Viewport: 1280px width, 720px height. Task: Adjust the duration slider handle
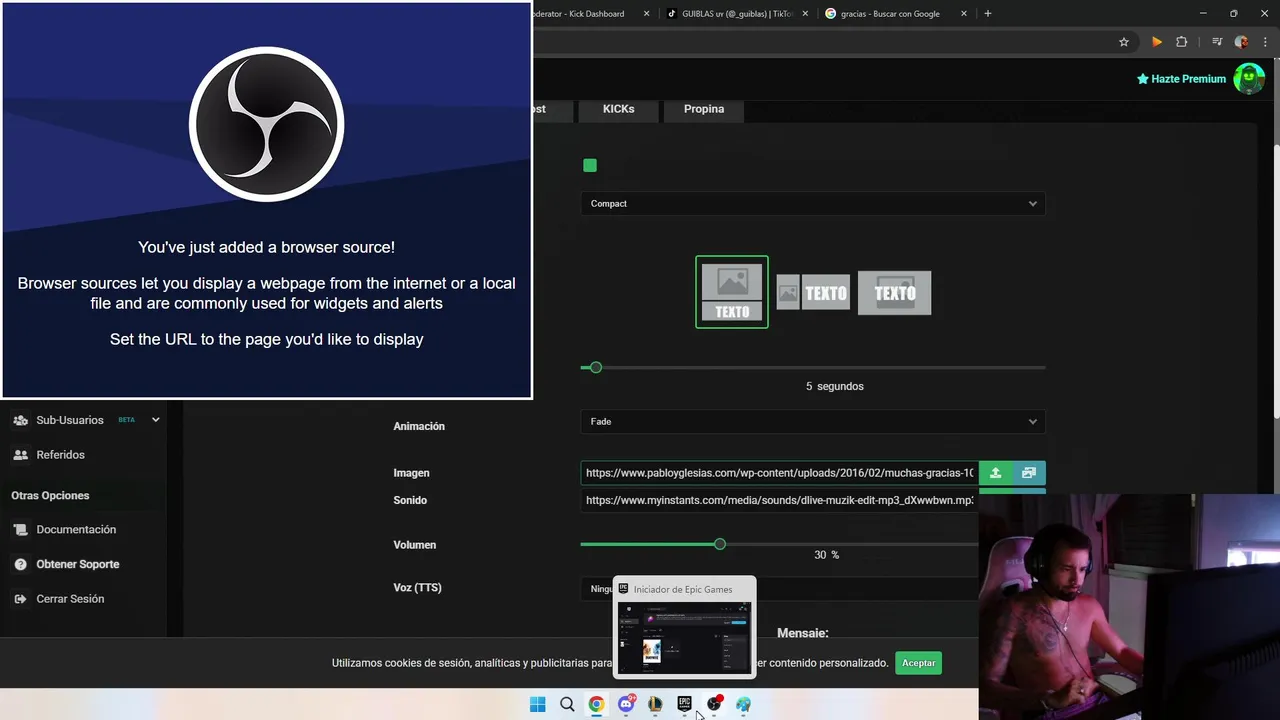coord(596,367)
